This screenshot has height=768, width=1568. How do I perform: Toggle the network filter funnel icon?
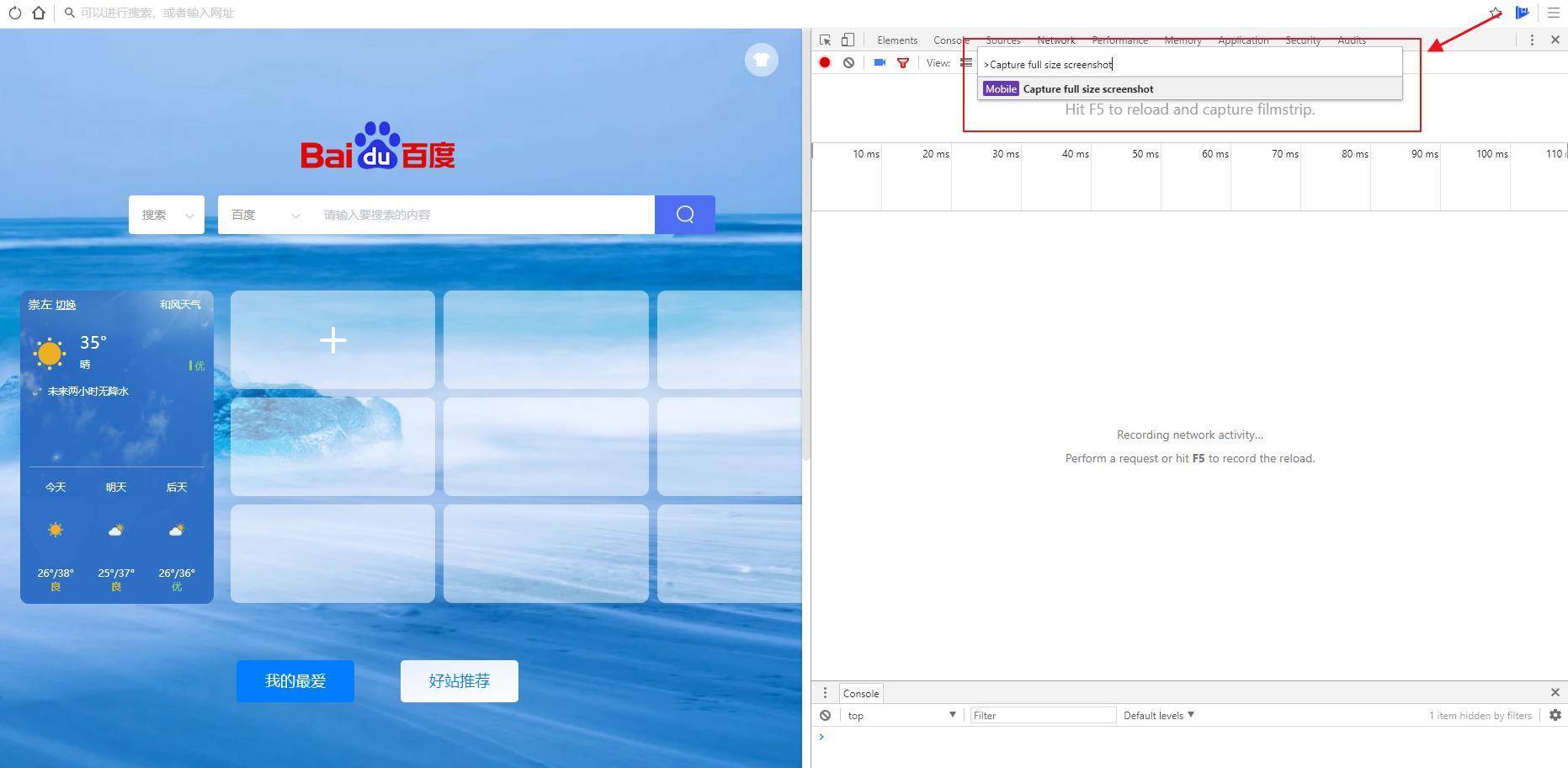(903, 62)
